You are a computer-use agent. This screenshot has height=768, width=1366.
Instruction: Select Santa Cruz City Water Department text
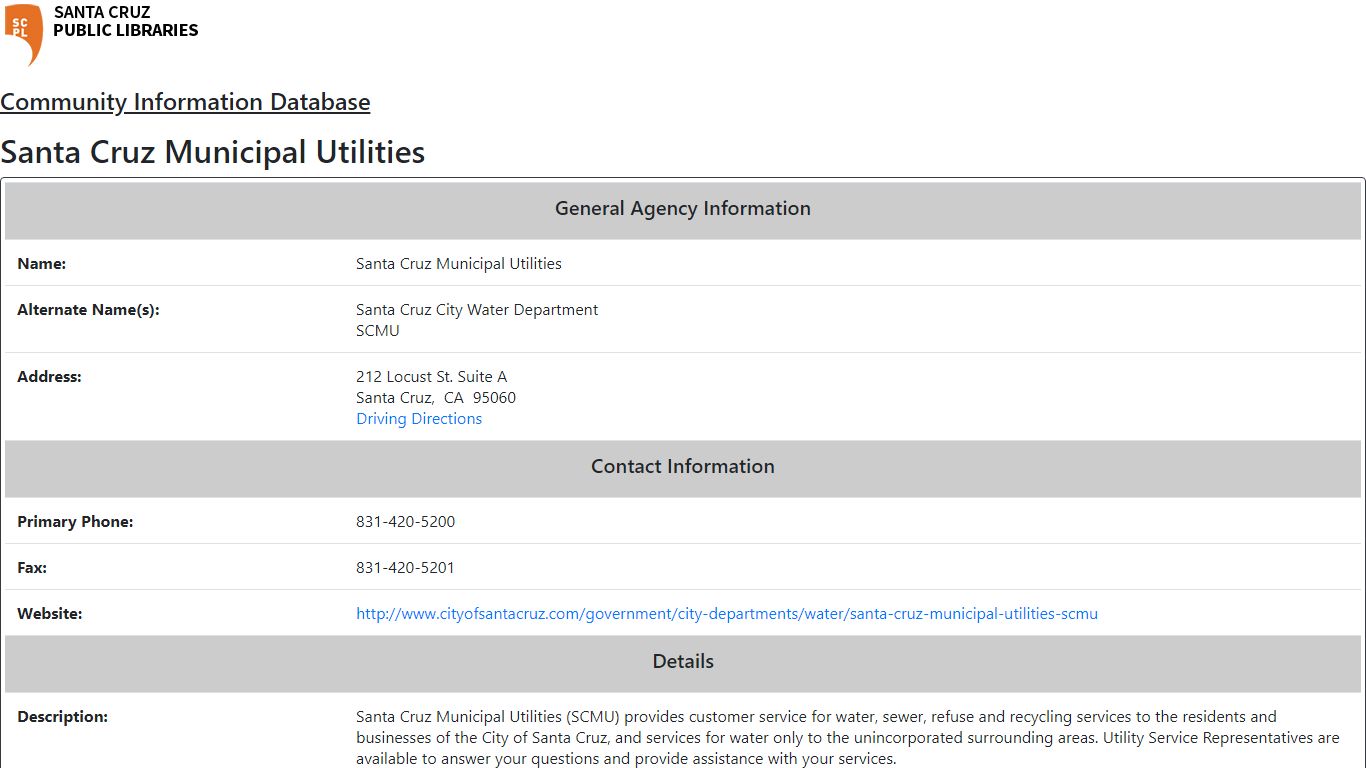[477, 310]
